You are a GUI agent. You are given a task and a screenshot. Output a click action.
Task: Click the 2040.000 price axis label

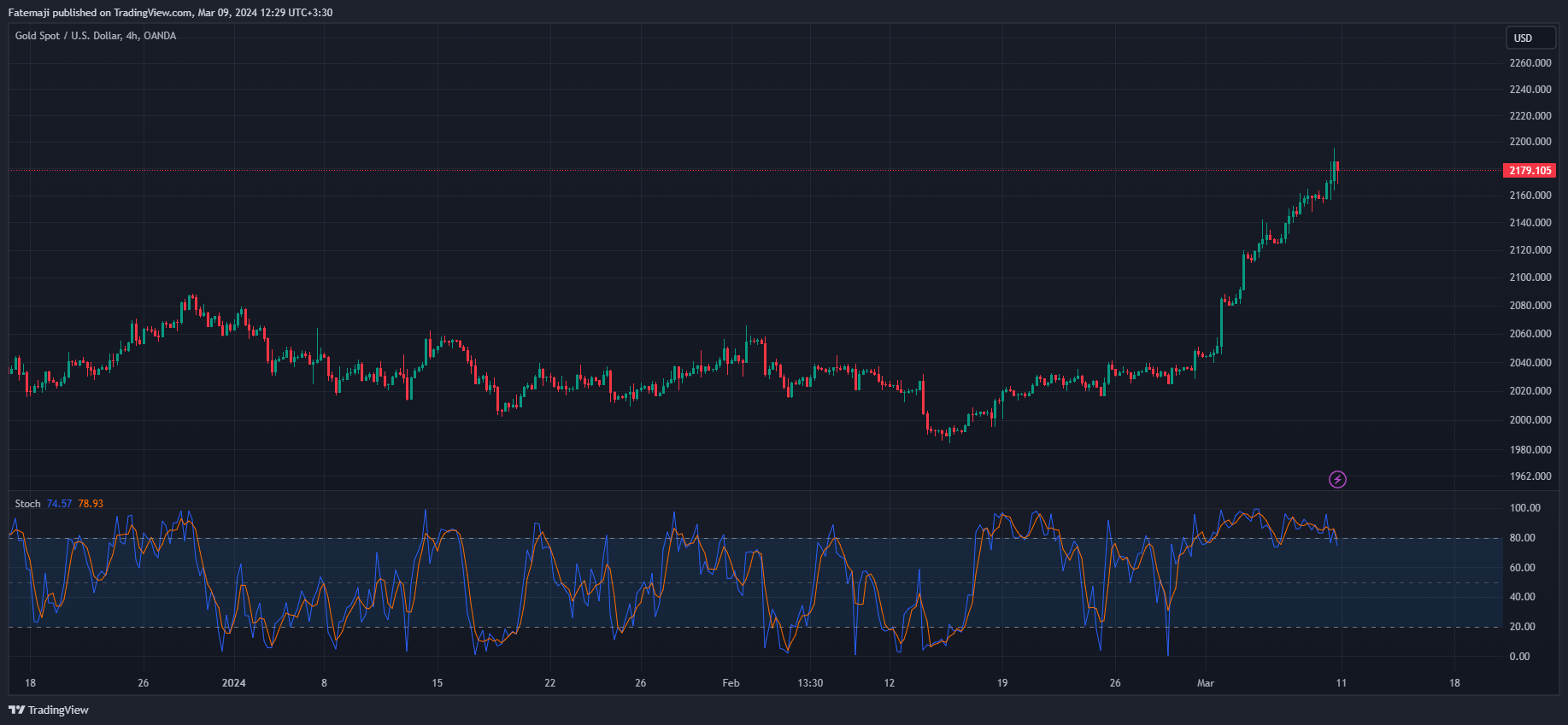[1530, 363]
